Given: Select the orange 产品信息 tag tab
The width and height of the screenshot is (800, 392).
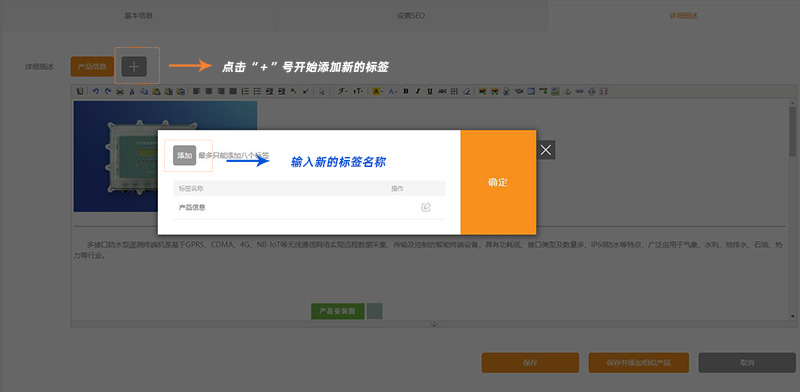Looking at the screenshot, I should click(92, 66).
